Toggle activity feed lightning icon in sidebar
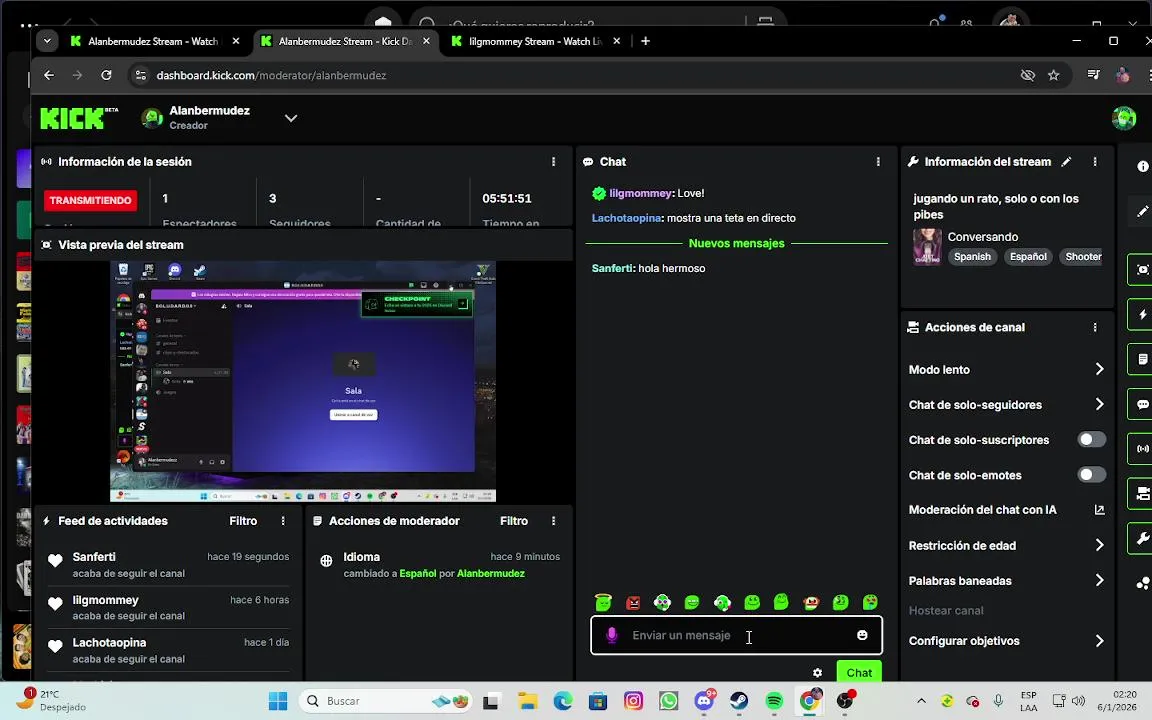Image resolution: width=1152 pixels, height=720 pixels. pos(1142,314)
